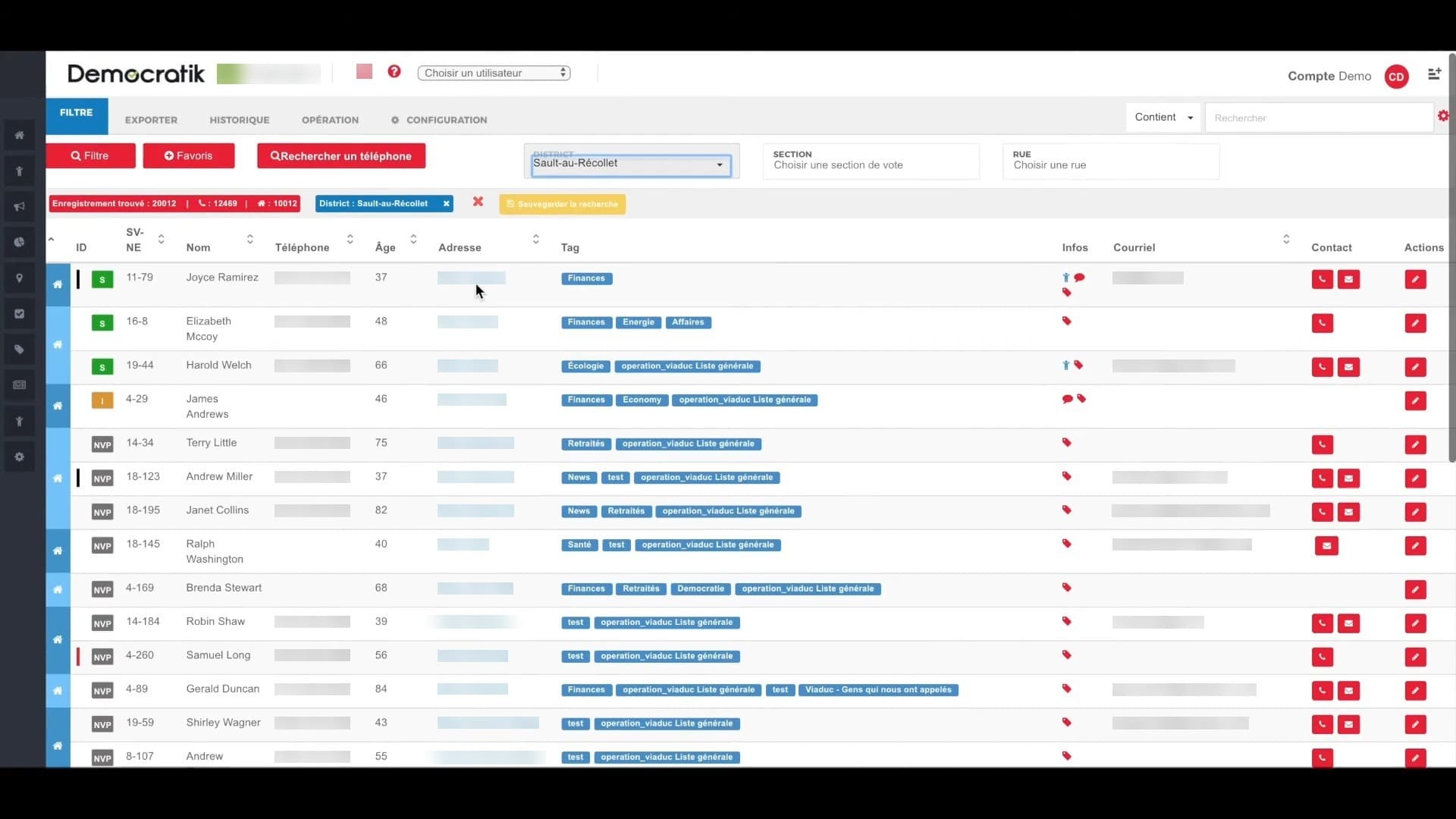Viewport: 1456px width, 819px height.
Task: Click the tag info icon in the Harold Welch row
Action: pos(1078,365)
